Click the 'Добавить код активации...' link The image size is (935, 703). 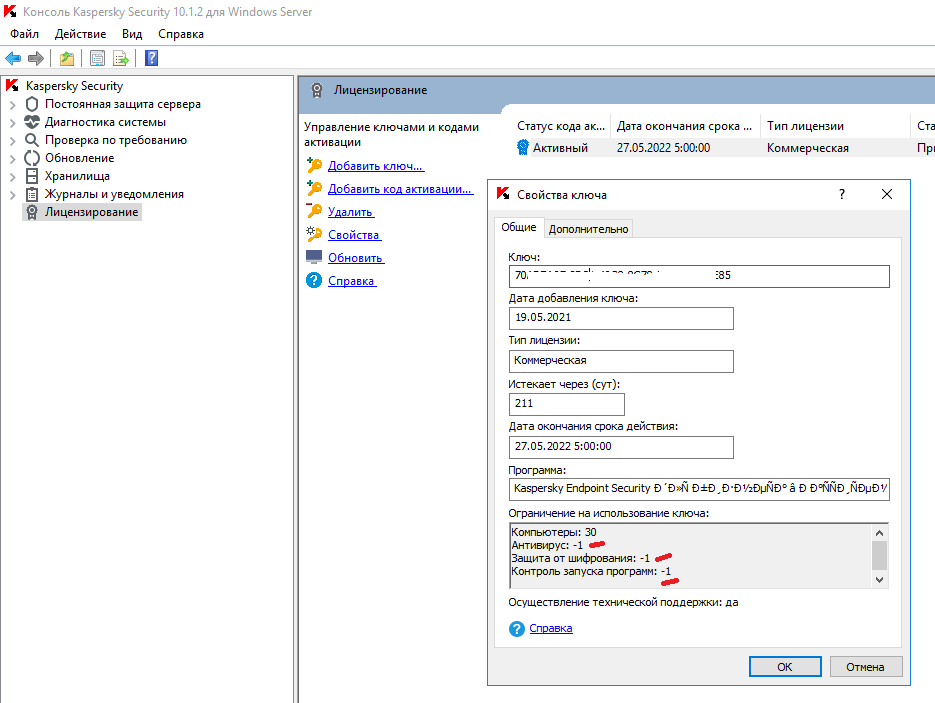pyautogui.click(x=400, y=188)
